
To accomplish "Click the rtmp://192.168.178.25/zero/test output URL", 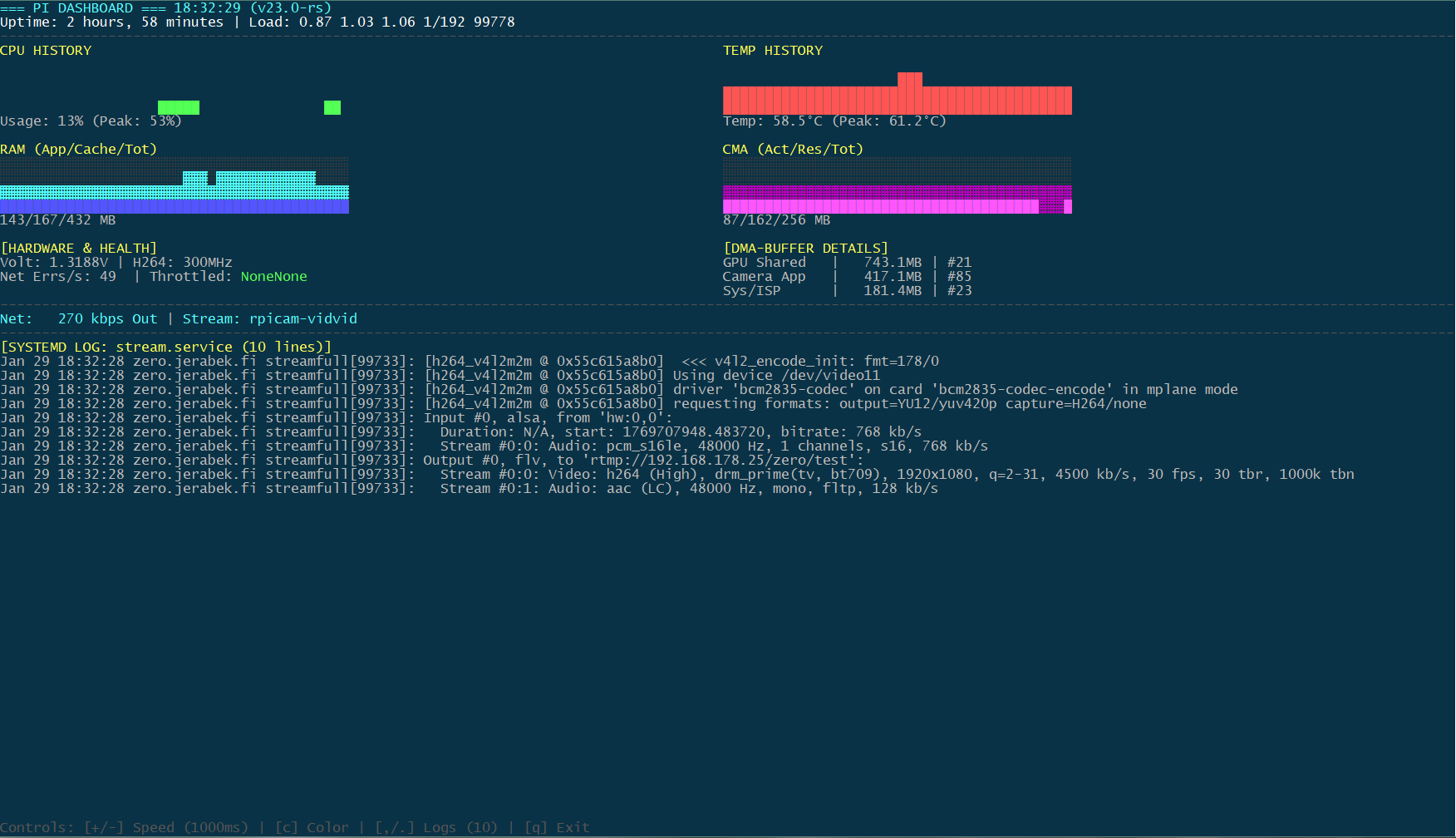I will pos(722,461).
